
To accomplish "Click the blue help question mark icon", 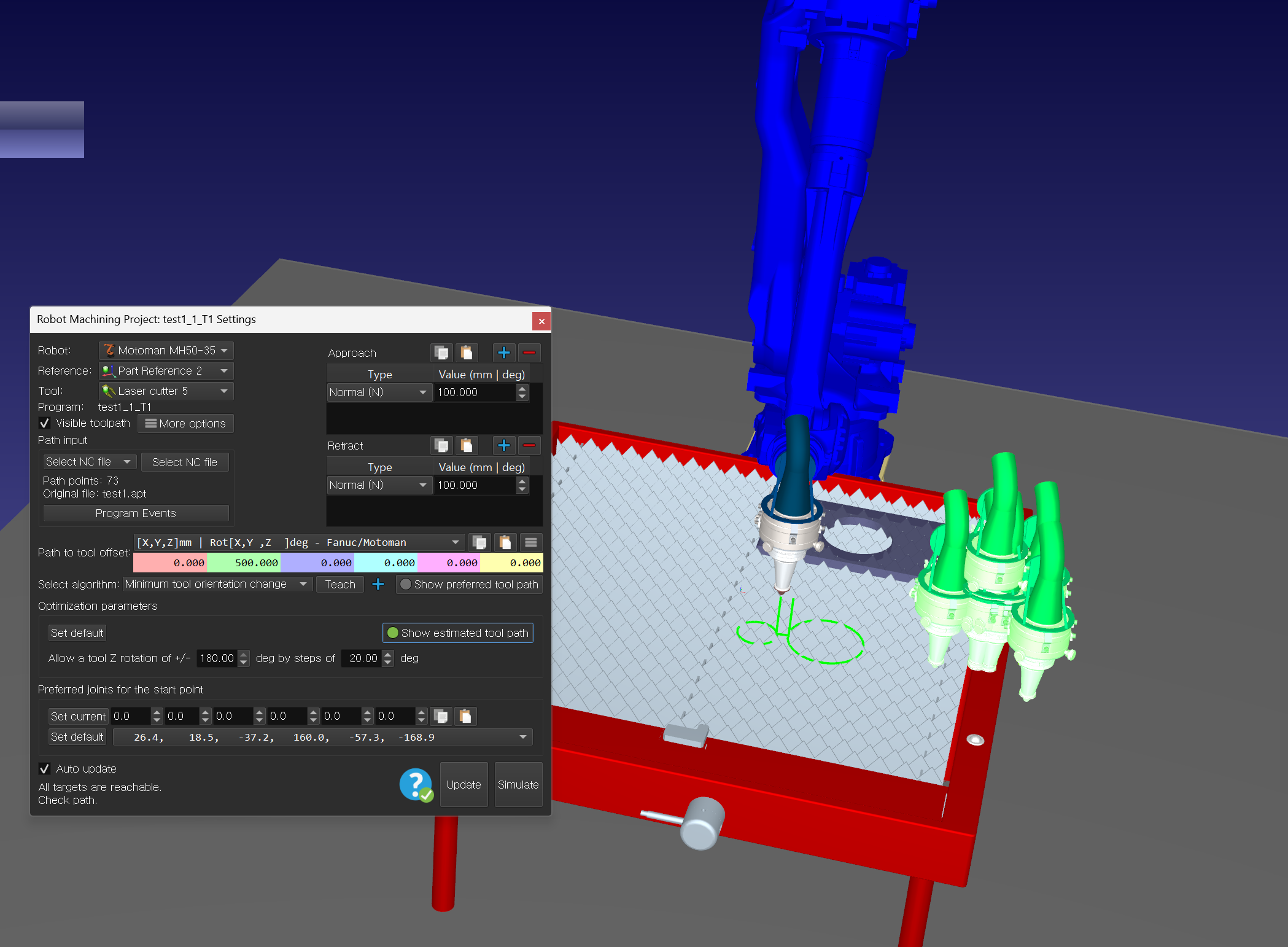I will (416, 784).
